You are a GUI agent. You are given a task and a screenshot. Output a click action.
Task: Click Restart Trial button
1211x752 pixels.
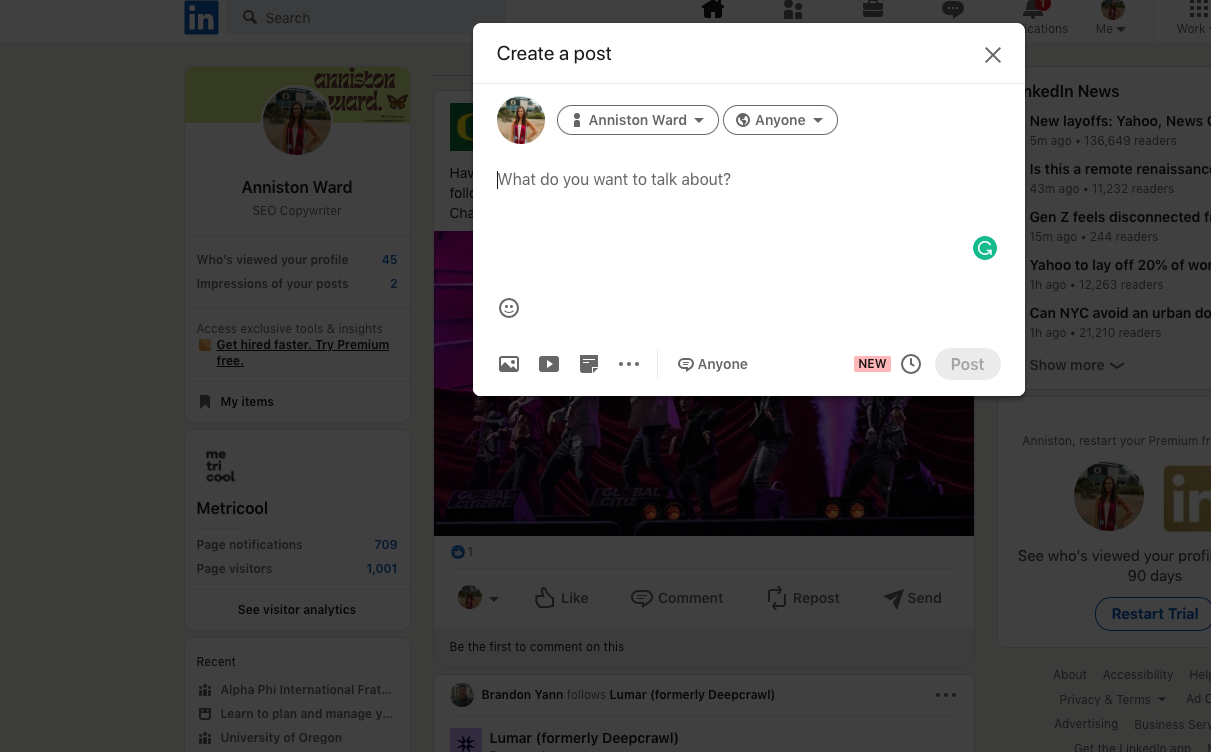1154,614
